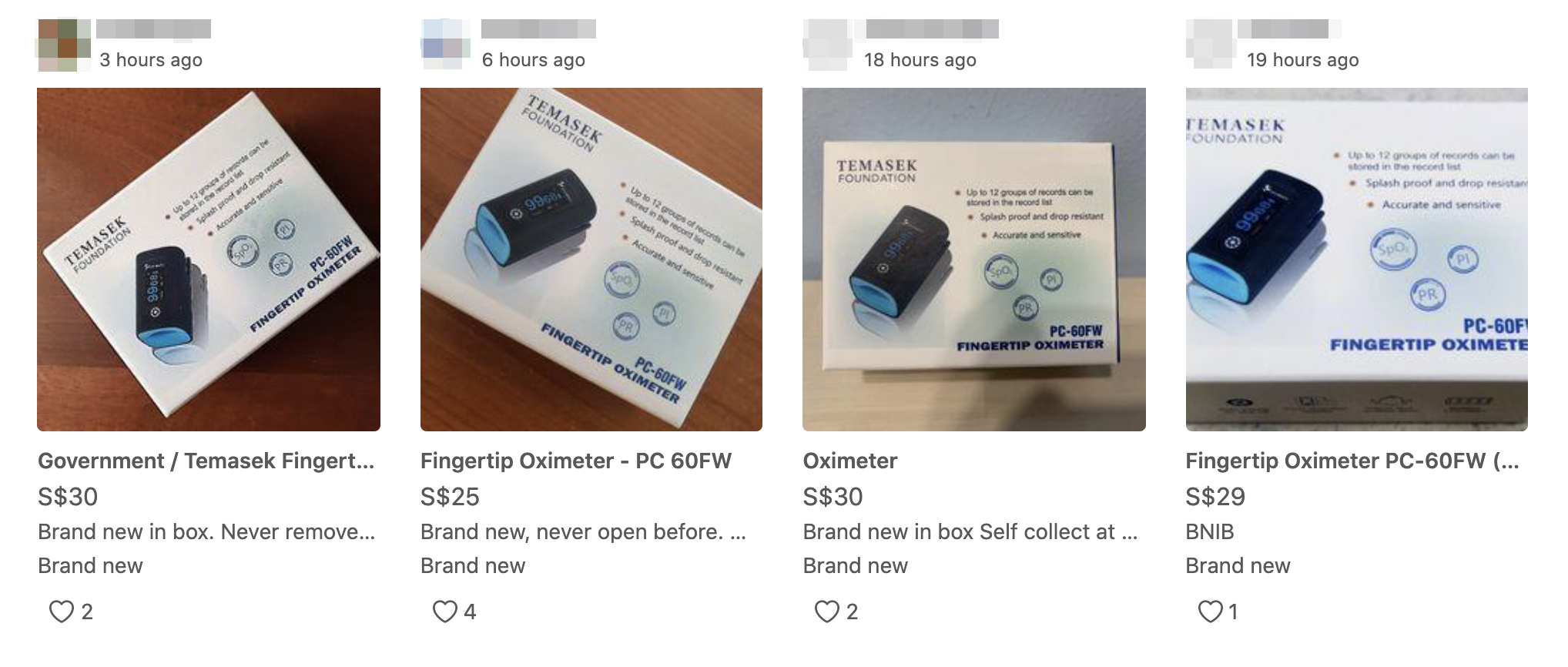Like the S$30 Government / Temasek listing
Screen dimensions: 1568x667
tap(62, 612)
